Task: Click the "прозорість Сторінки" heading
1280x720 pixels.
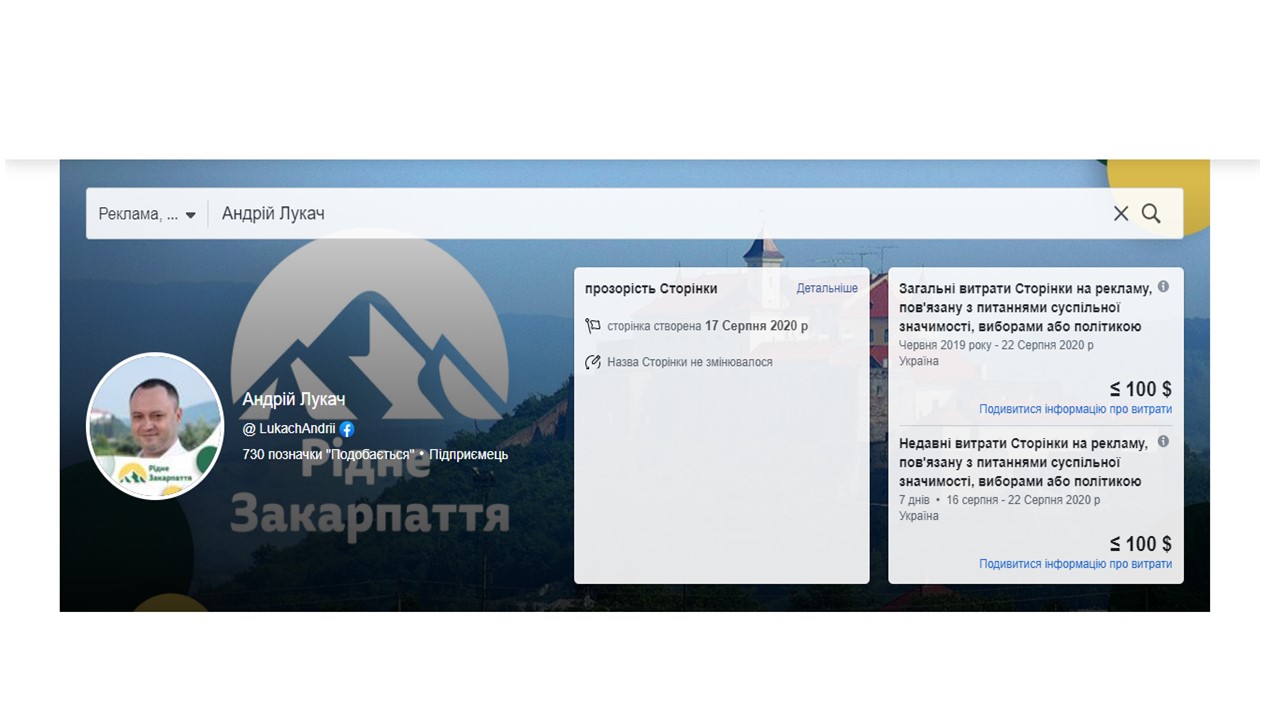Action: click(651, 289)
